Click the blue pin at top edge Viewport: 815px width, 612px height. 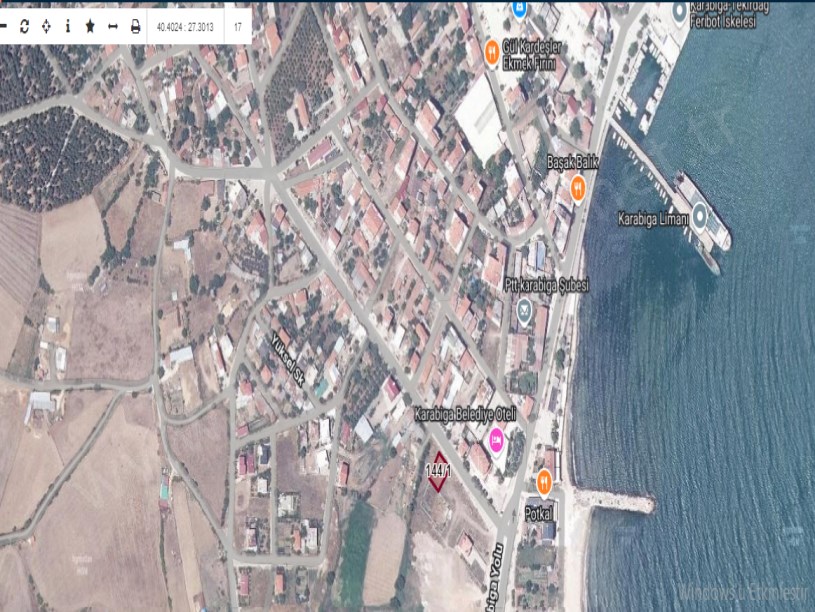point(519,8)
